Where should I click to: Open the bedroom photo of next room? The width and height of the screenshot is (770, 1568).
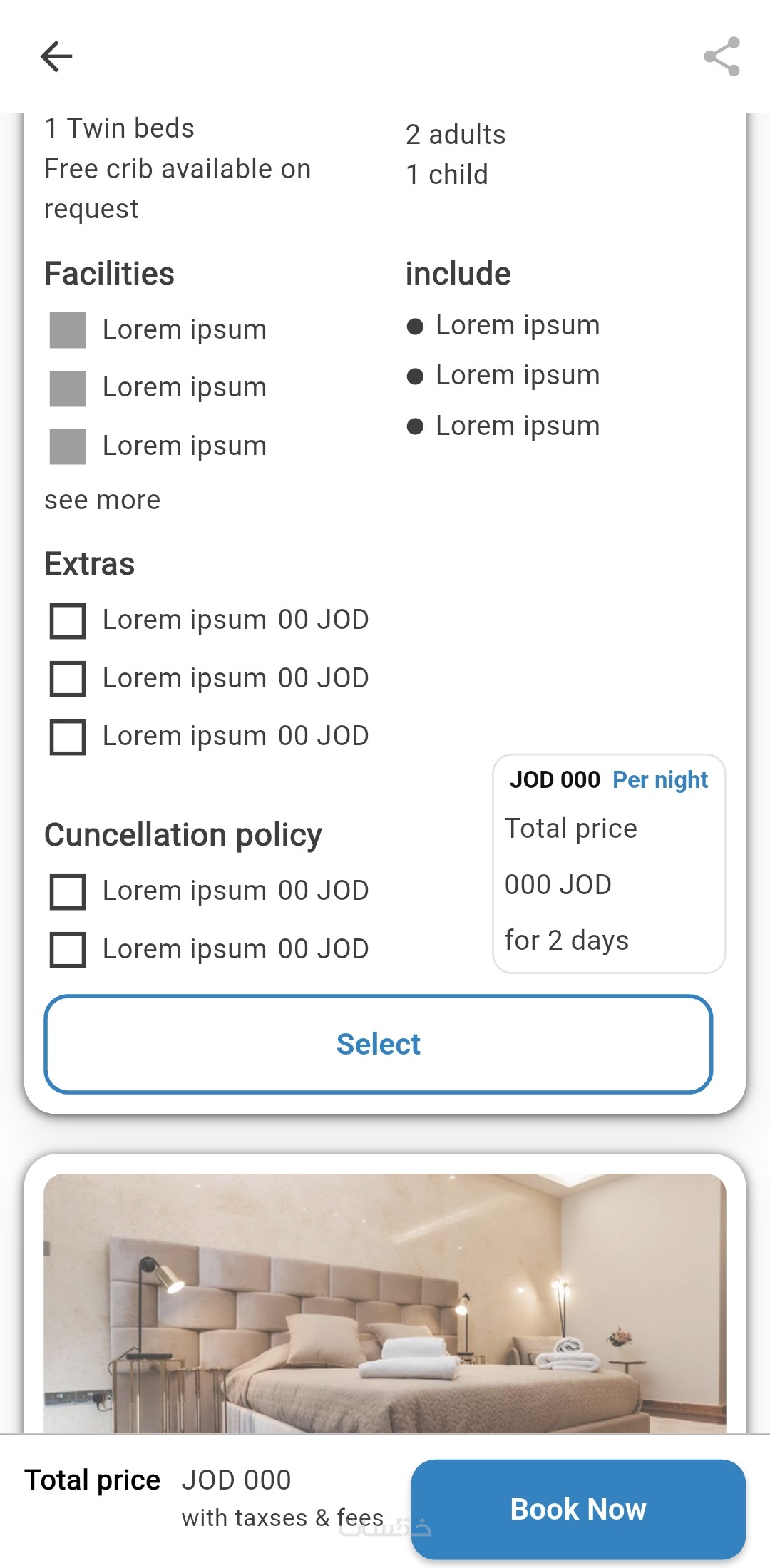(385, 1302)
